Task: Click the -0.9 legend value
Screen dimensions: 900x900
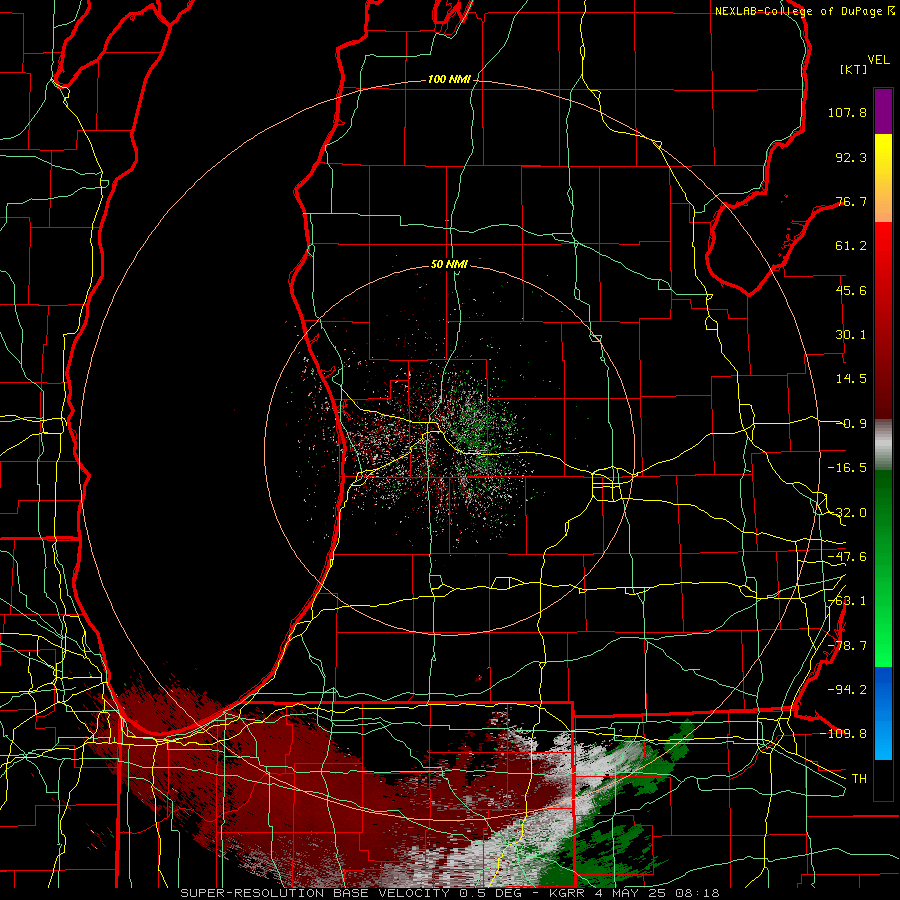Action: click(851, 424)
